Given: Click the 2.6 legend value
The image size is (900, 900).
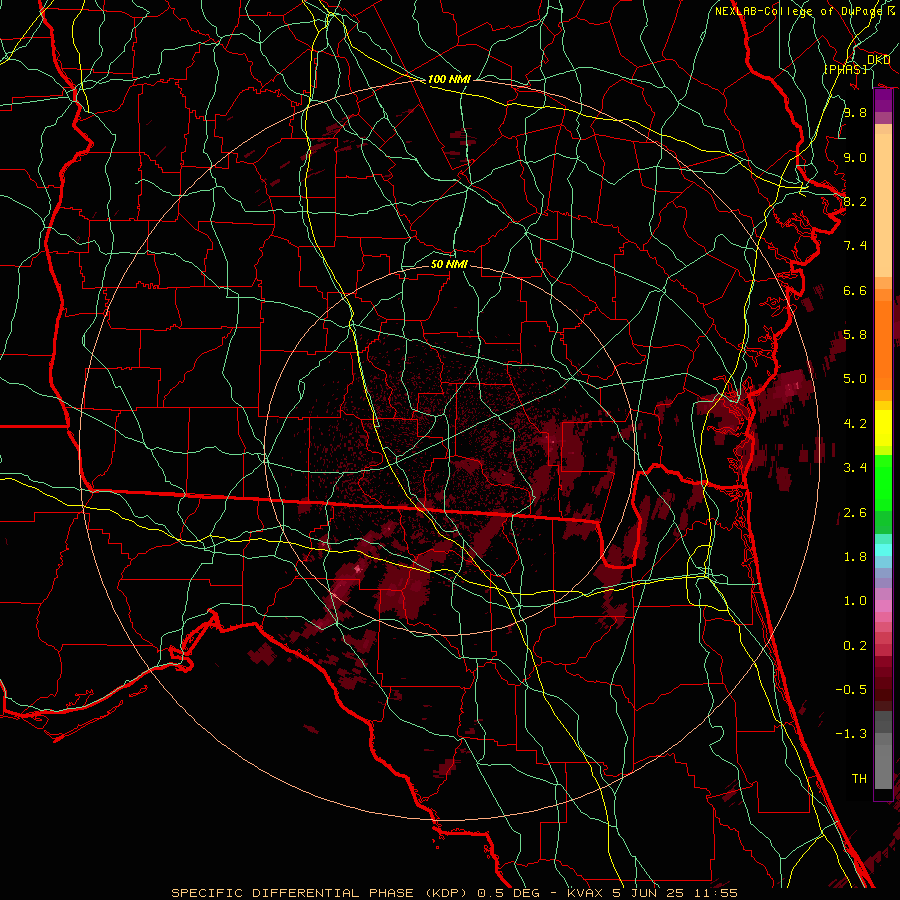Looking at the screenshot, I should point(855,513).
